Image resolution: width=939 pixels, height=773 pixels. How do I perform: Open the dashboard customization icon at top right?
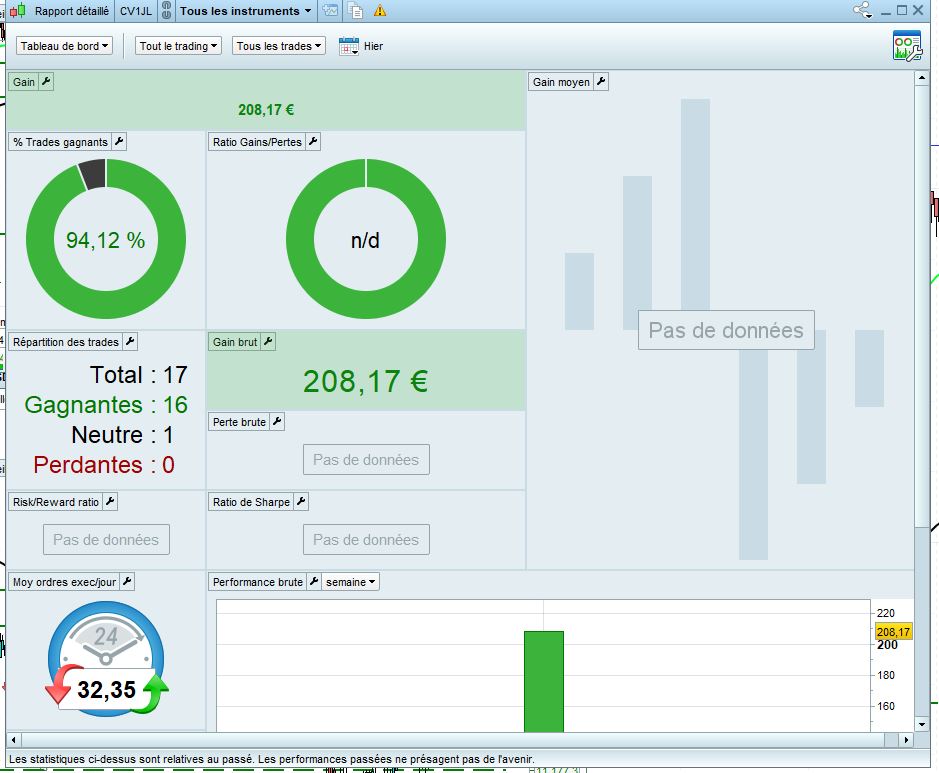point(907,46)
